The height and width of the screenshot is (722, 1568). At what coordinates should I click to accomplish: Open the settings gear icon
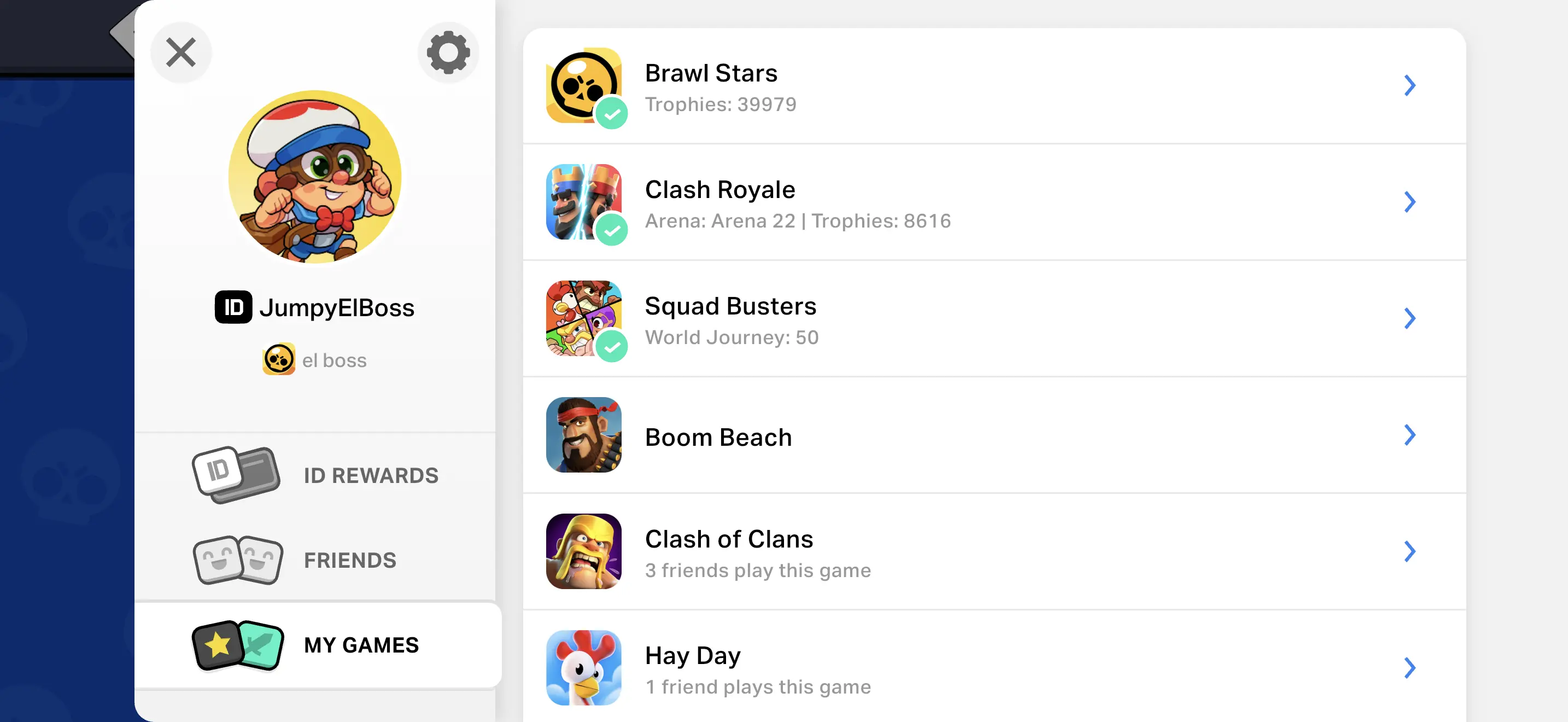click(x=448, y=53)
